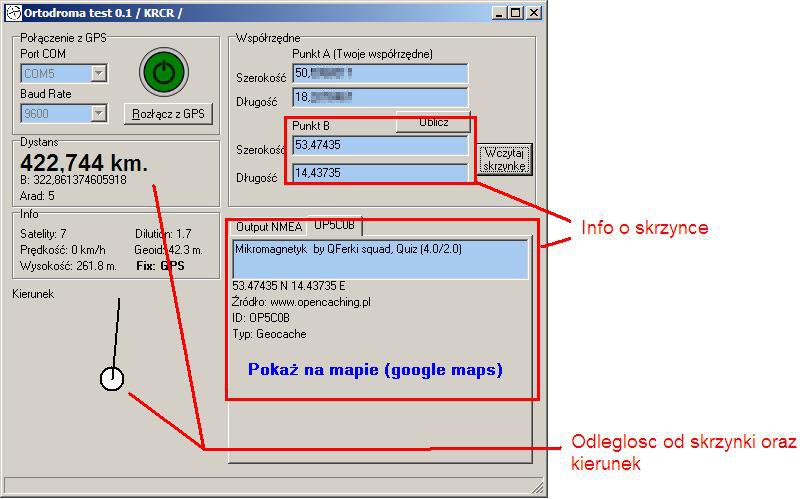Screen dimensions: 804x499
Task: Click the Arad: 5 text
Action: tap(37, 196)
